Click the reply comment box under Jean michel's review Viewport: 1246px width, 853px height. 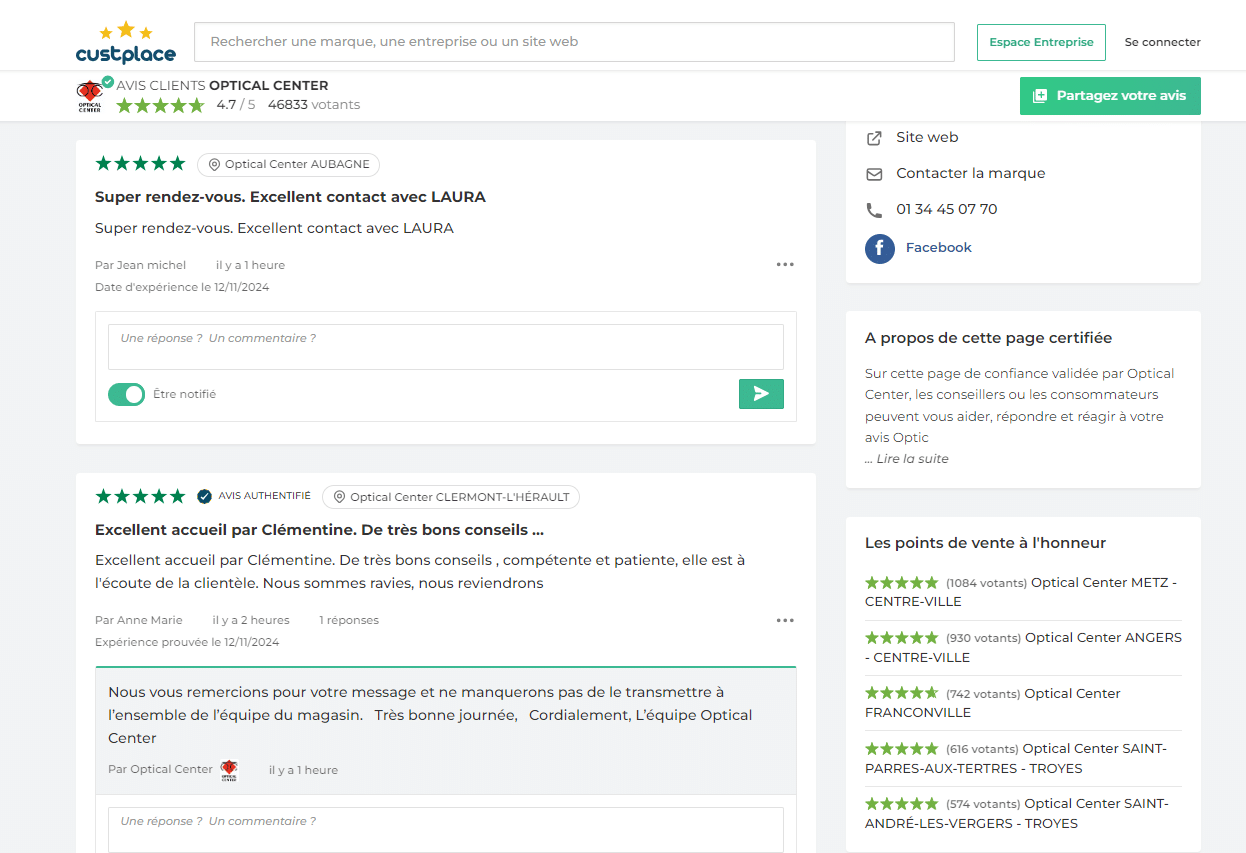click(x=445, y=346)
